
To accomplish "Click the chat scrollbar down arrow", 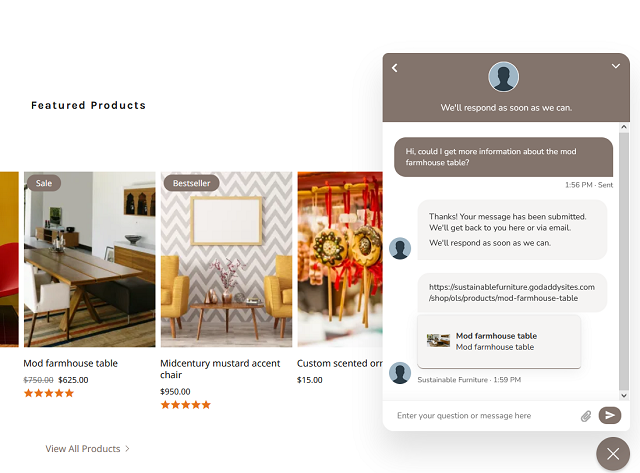I will (624, 395).
